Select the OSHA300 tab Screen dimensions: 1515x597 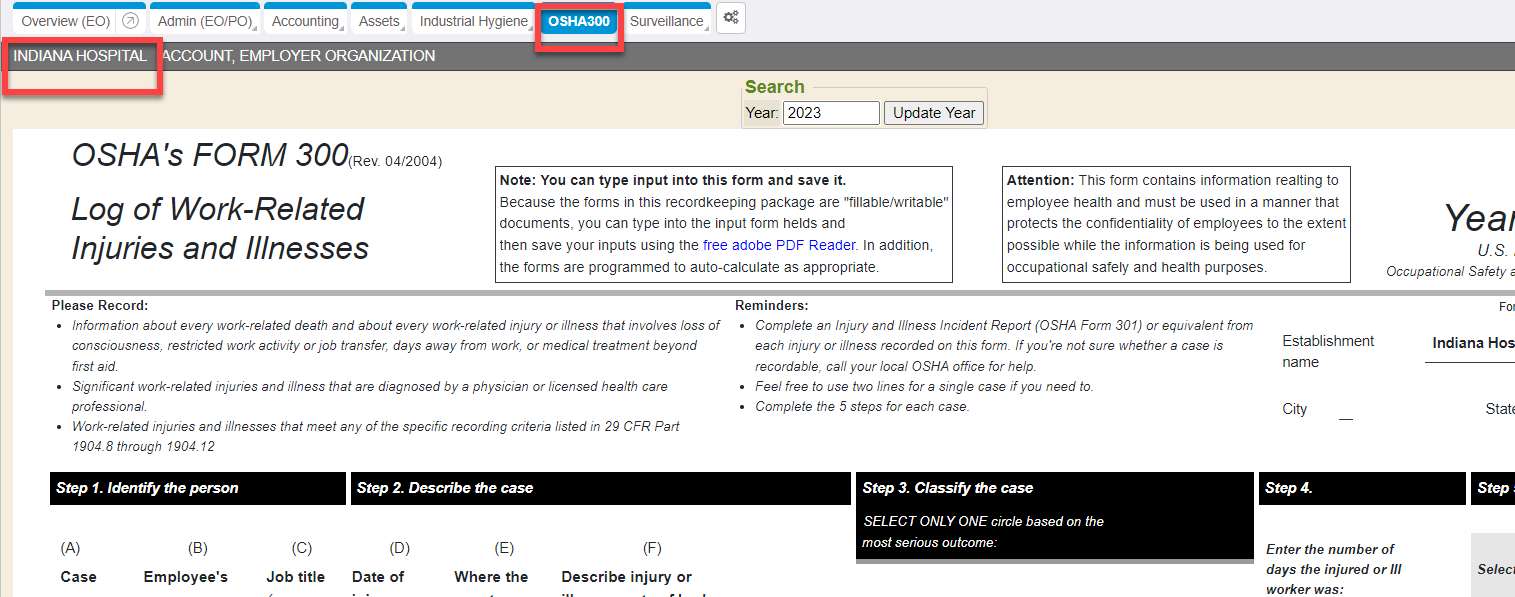click(578, 21)
